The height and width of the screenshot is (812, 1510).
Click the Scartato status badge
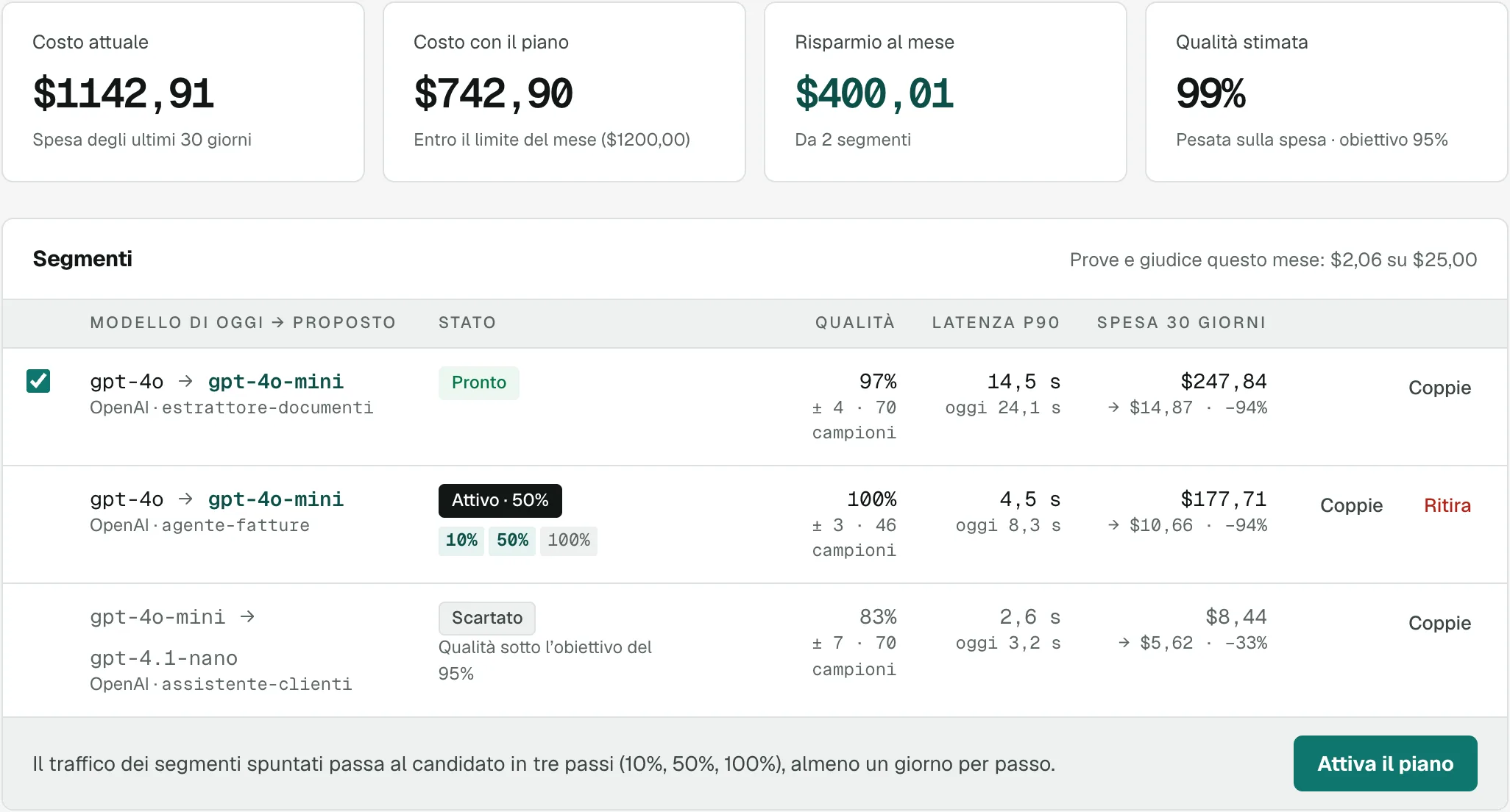[487, 618]
